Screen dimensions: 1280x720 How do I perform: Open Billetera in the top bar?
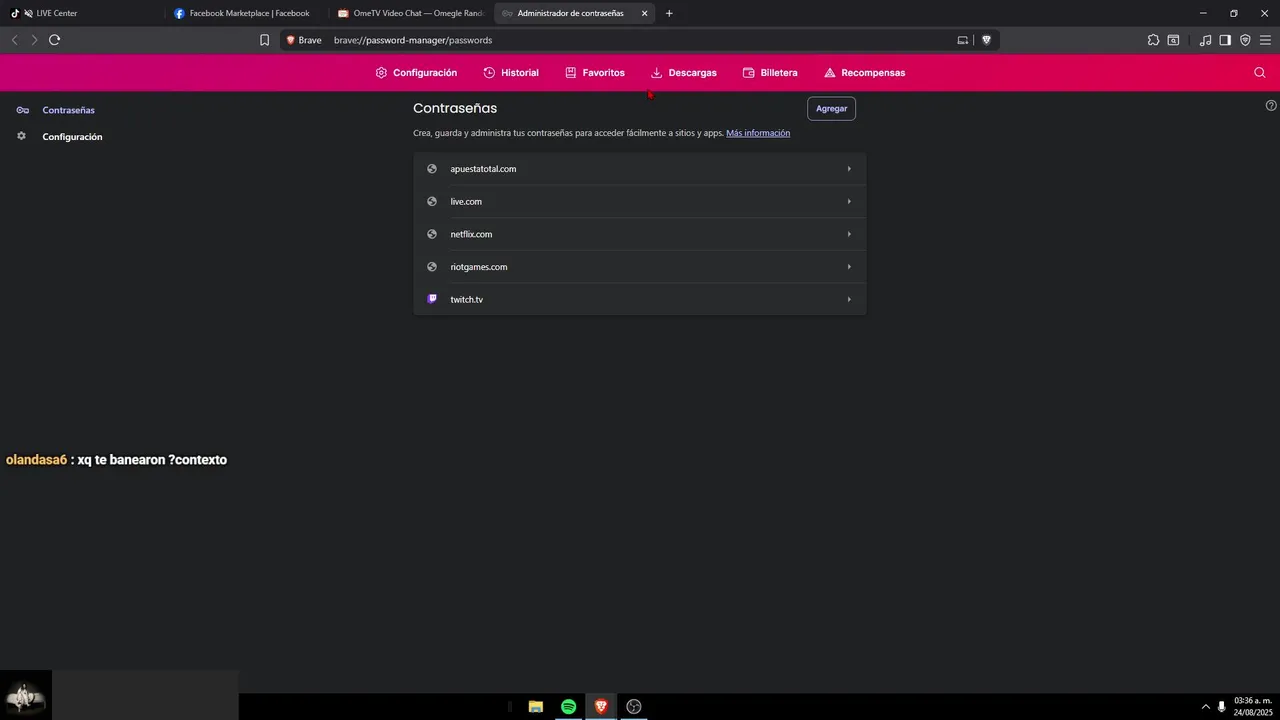(770, 73)
